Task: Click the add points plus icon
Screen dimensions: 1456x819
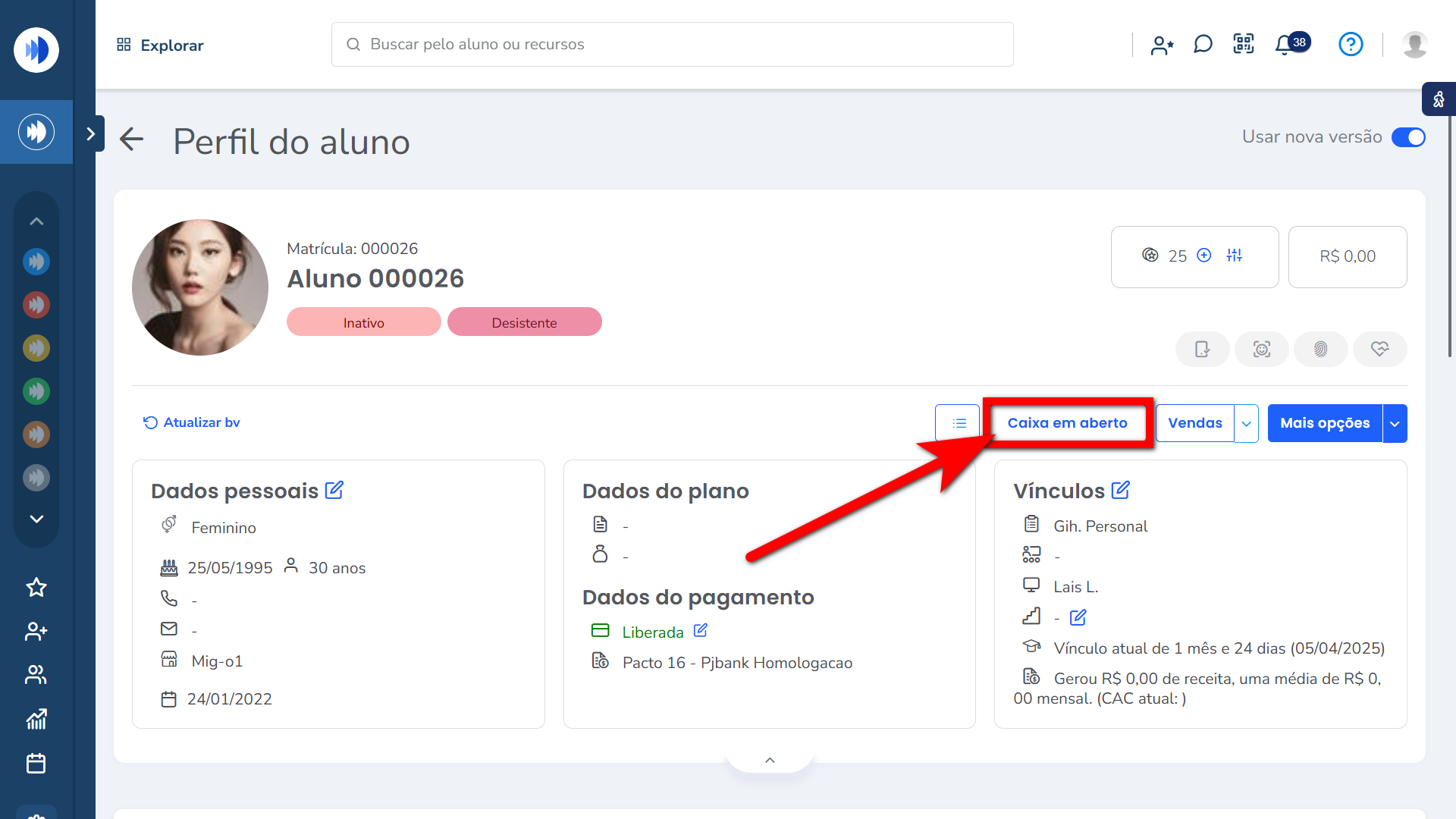Action: pyautogui.click(x=1204, y=256)
